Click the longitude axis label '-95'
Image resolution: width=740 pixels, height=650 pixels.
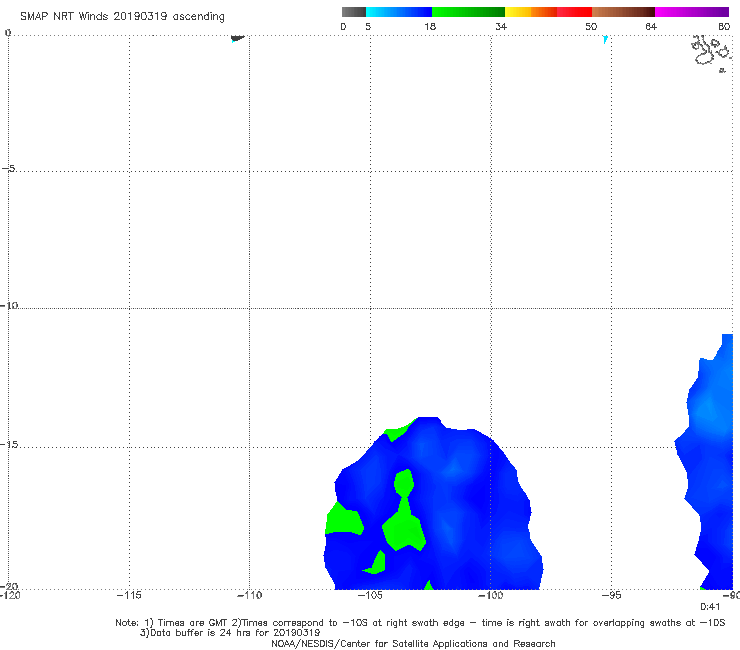(x=612, y=595)
